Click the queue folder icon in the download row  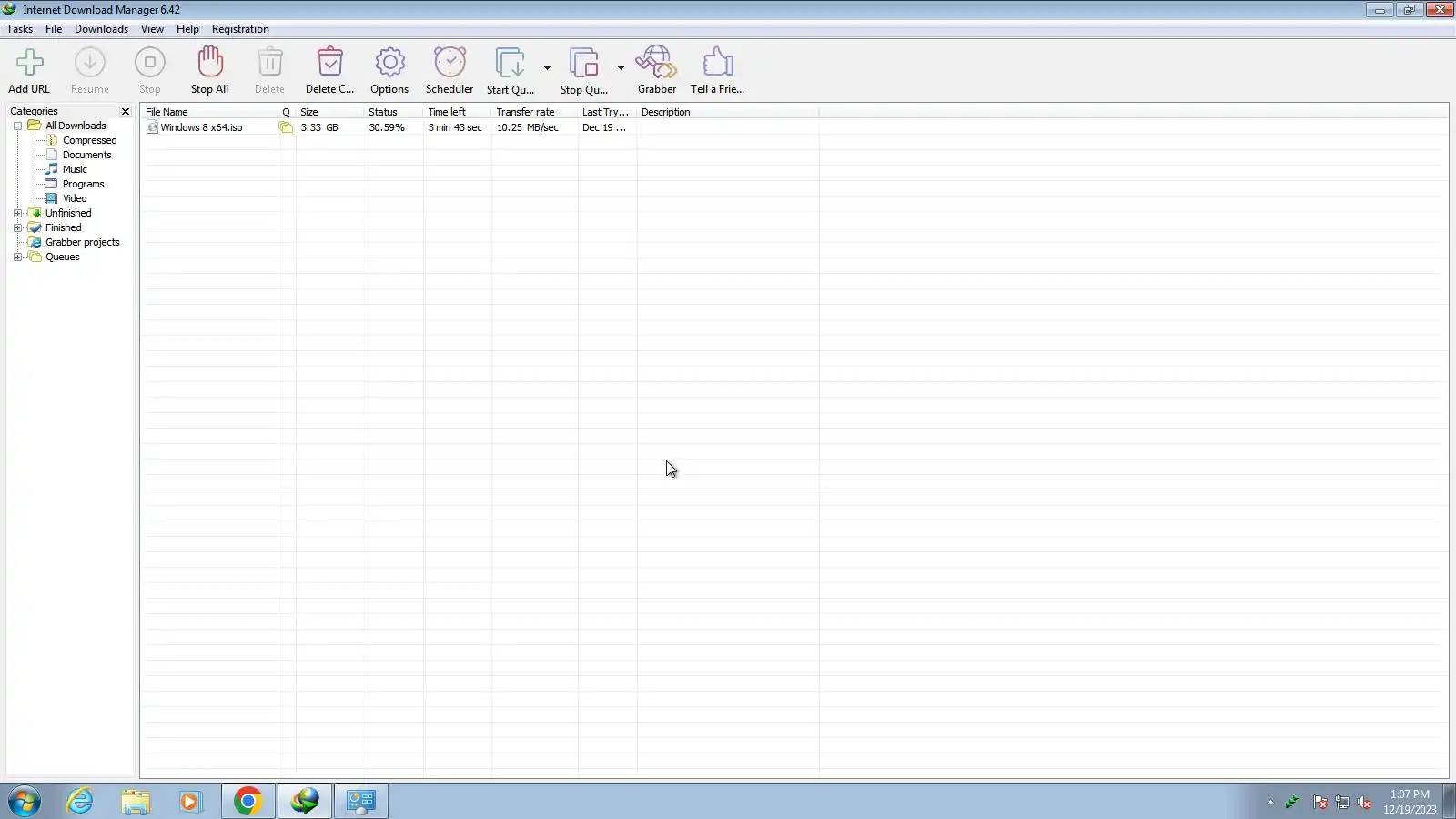(286, 127)
